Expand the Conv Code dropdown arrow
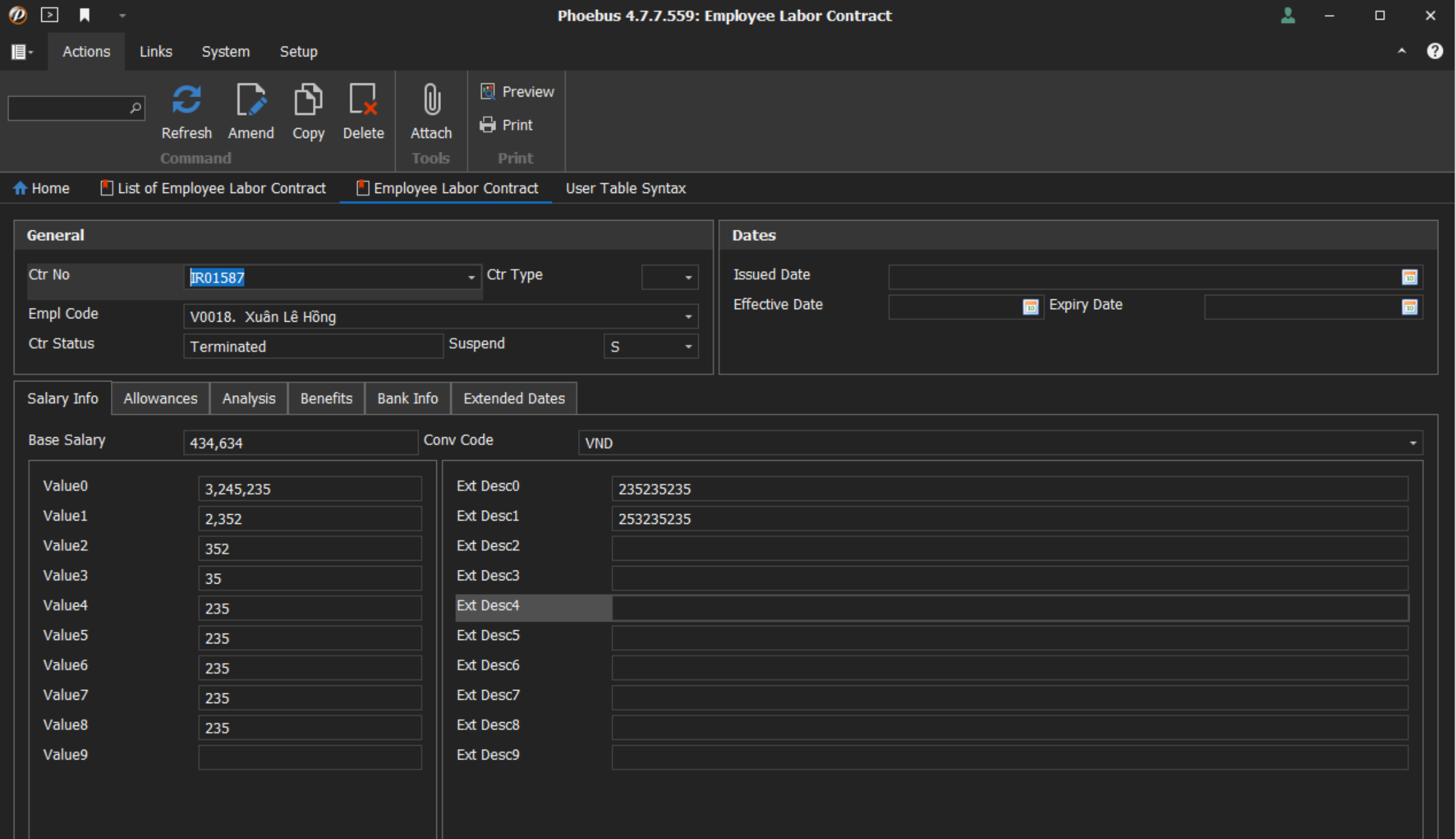The image size is (1456, 839). click(x=1413, y=443)
